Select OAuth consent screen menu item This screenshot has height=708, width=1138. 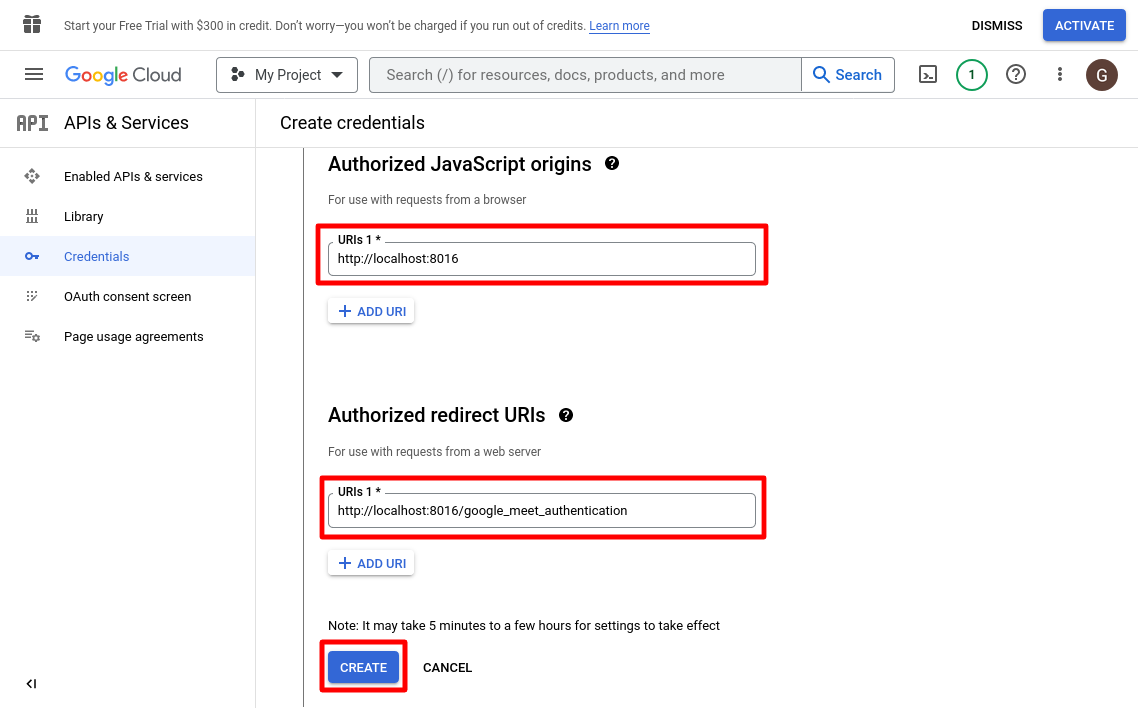point(127,297)
